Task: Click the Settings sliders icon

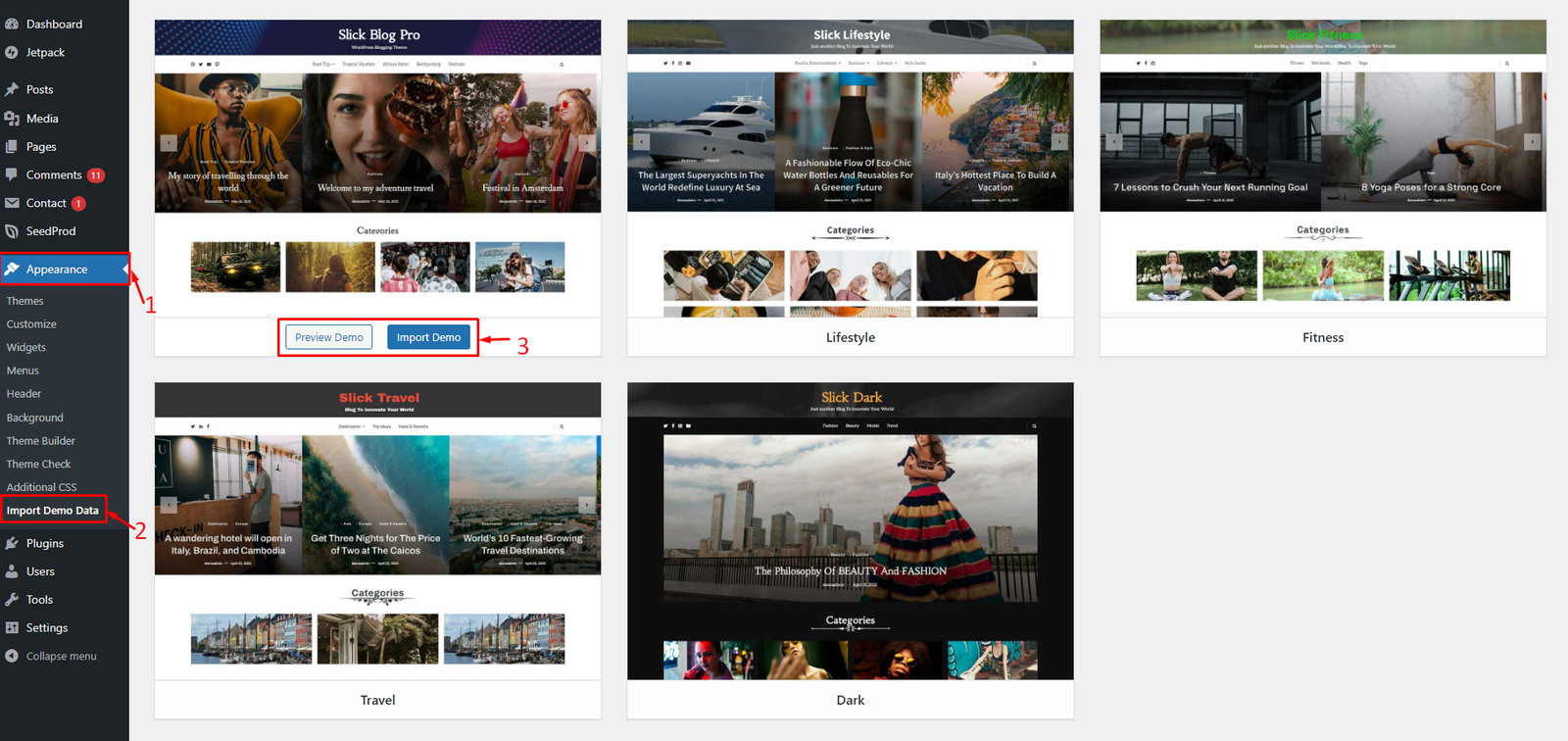Action: pos(12,627)
